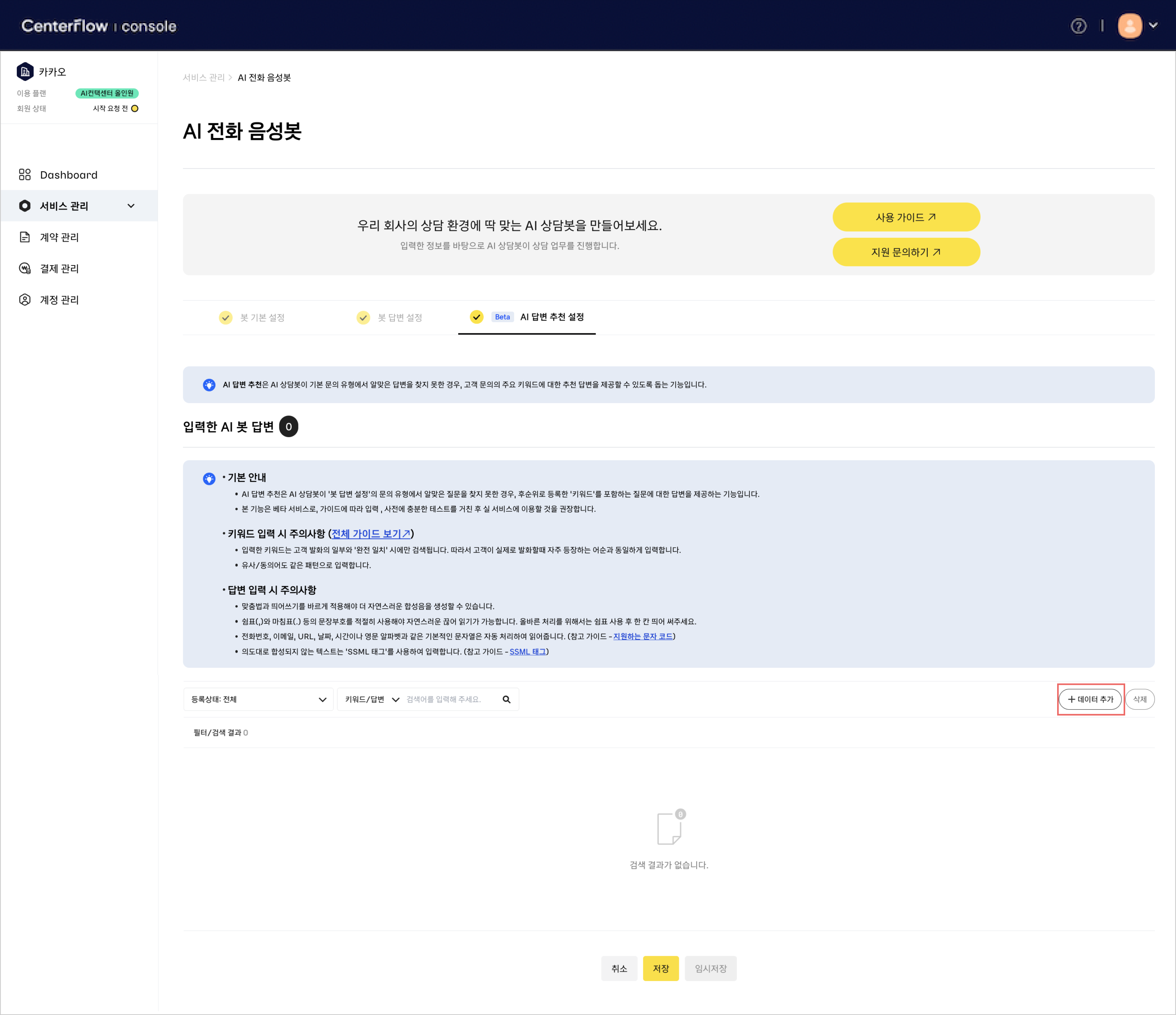
Task: Click the yellow 저장 button
Action: pos(661,968)
